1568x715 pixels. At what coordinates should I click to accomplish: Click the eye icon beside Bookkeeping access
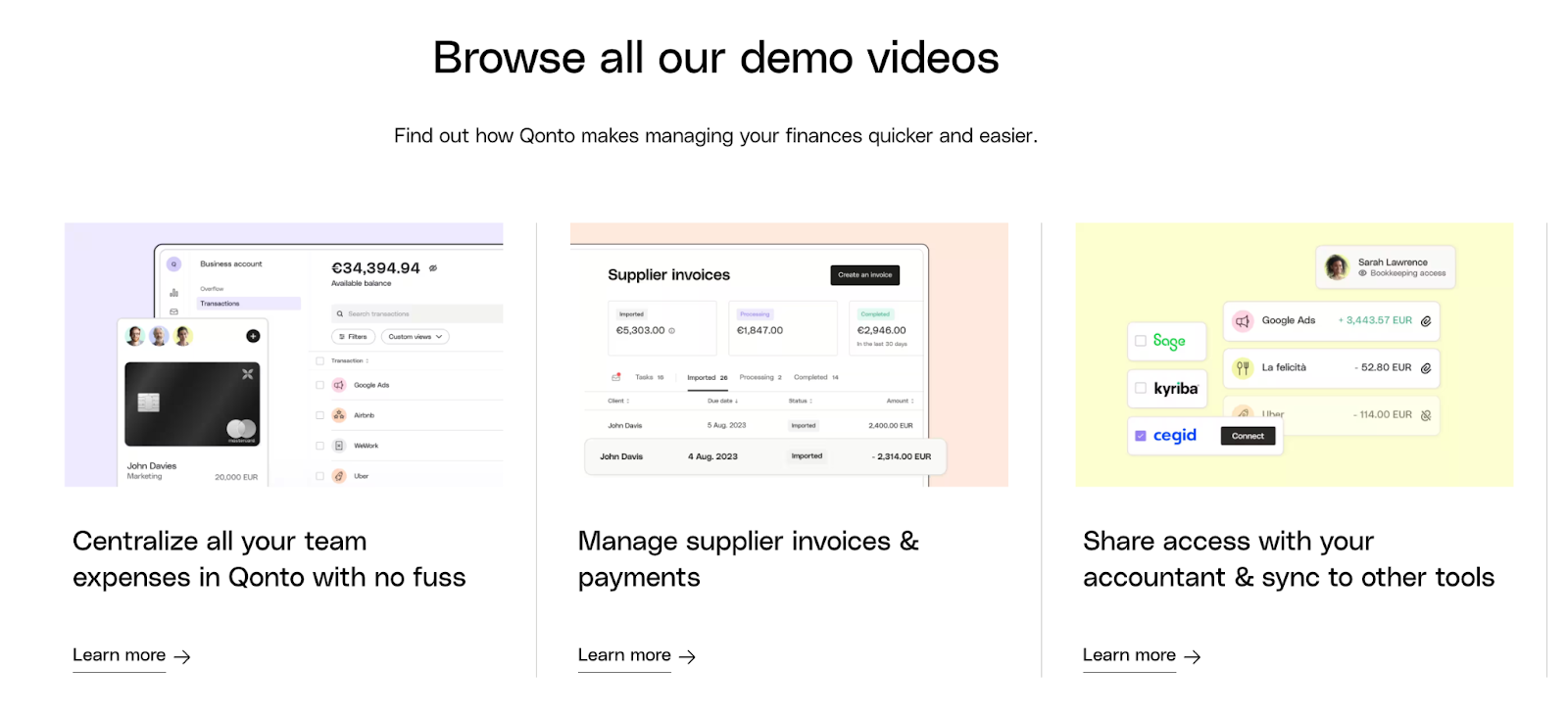click(x=1362, y=273)
